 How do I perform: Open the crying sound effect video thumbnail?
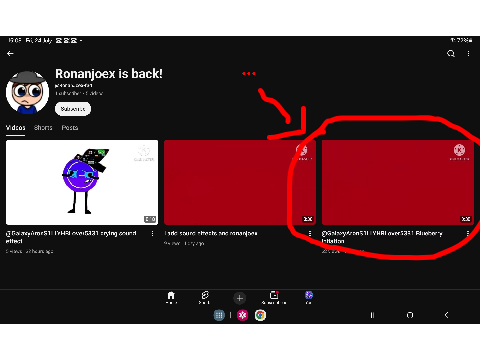(82, 182)
